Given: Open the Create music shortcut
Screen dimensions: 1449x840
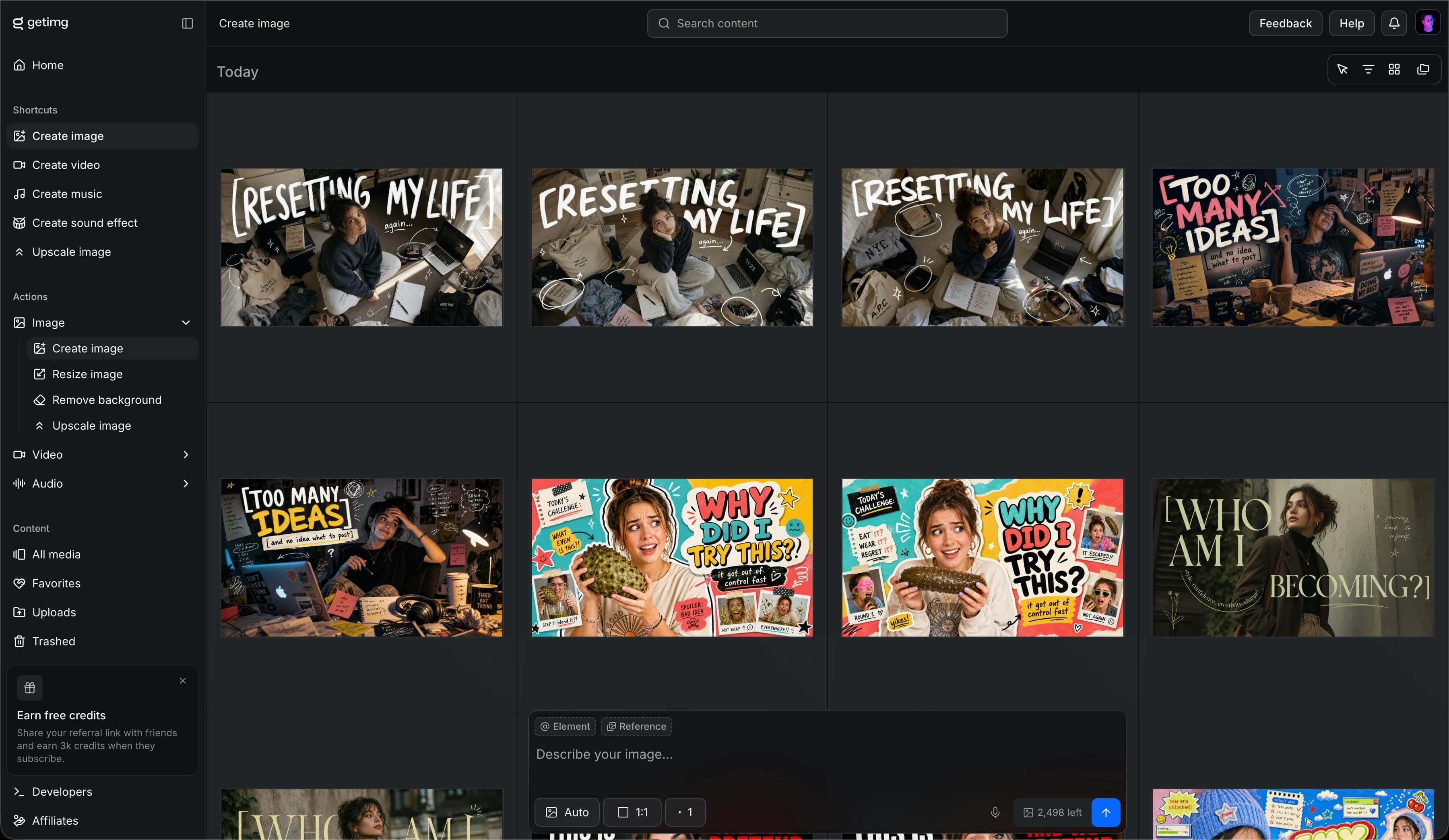Looking at the screenshot, I should (x=103, y=194).
